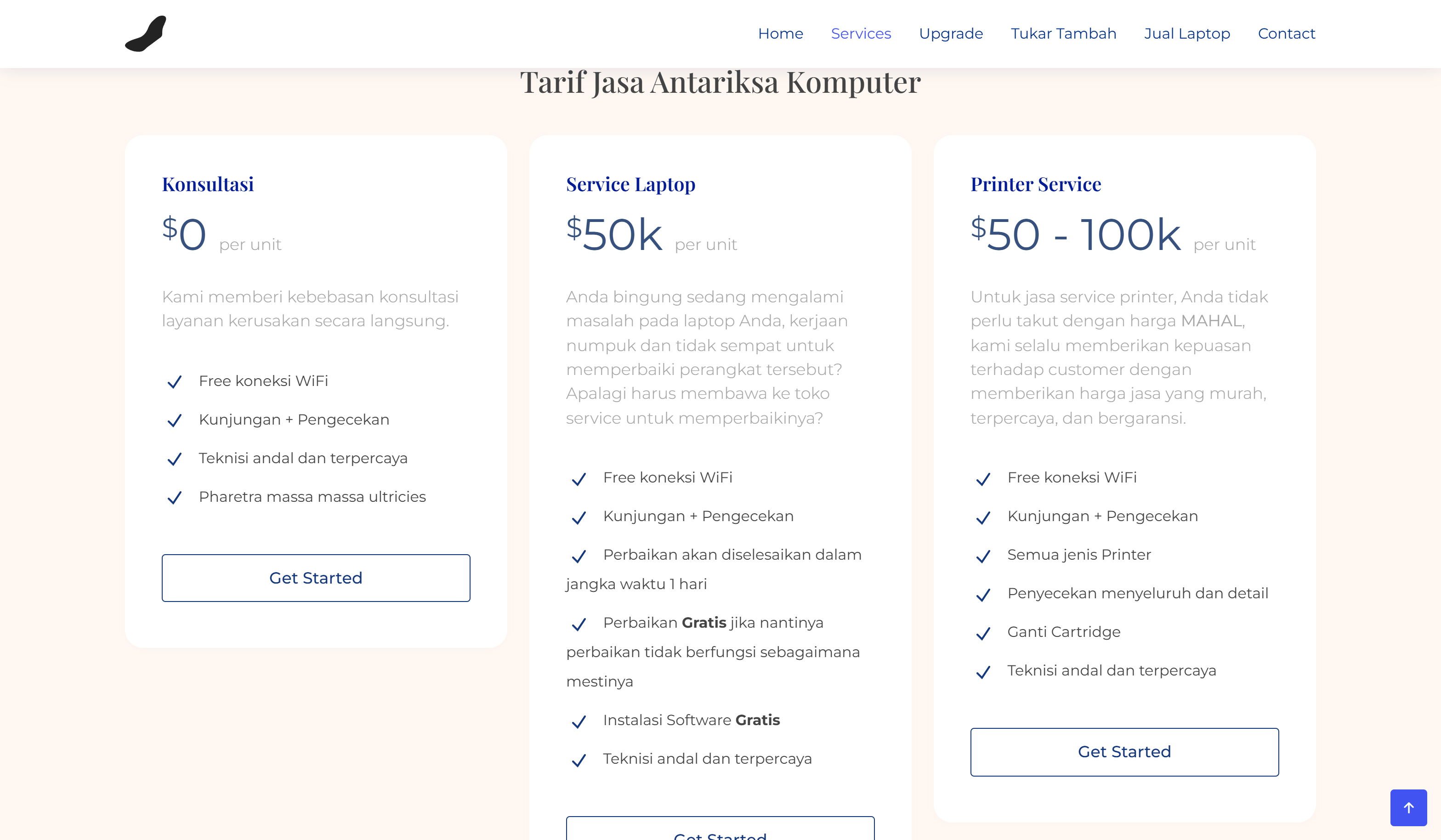Click the checkmark beside Penyecekan menyeluruh dan detail
Screen dimensions: 1441x840
(983, 595)
